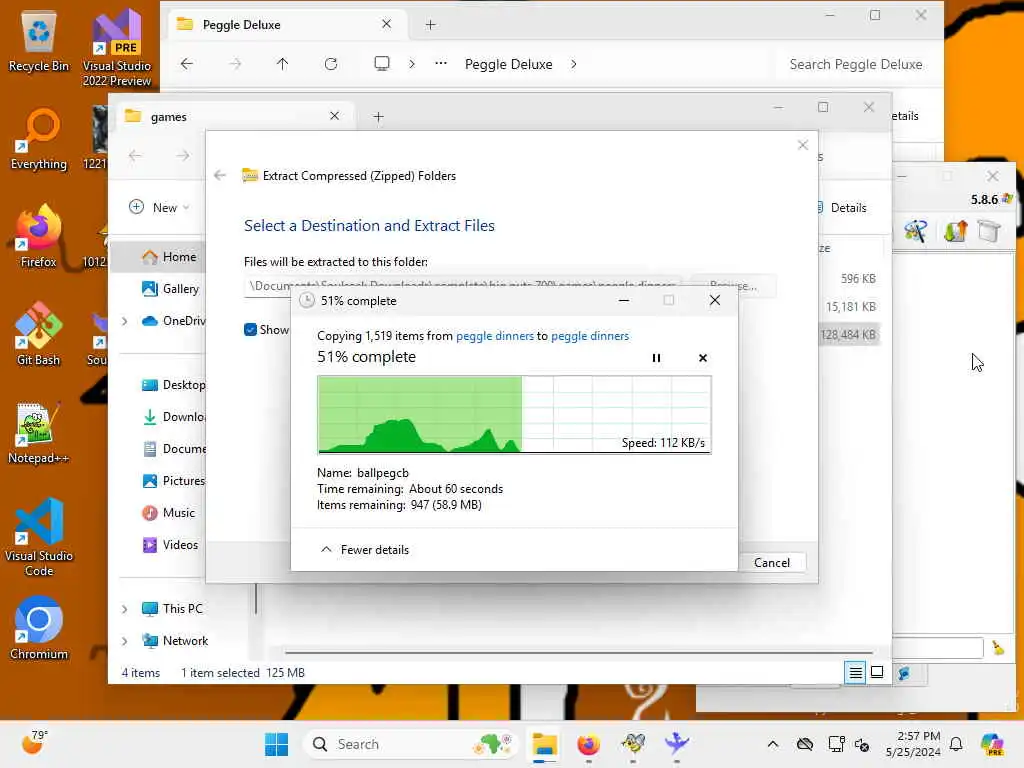Screen dimensions: 1024x768
Task: Launch Chromium from the desktop
Action: coord(39,628)
